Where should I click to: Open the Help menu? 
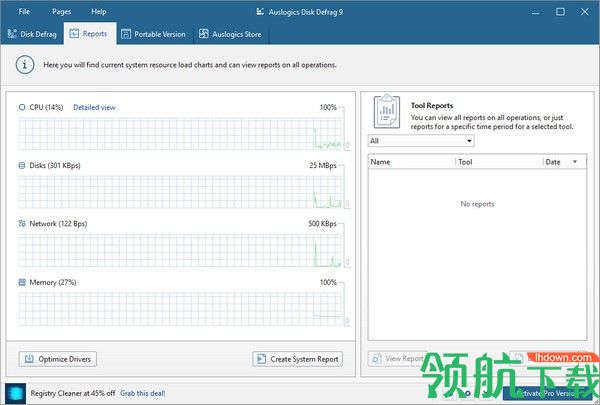click(x=99, y=11)
